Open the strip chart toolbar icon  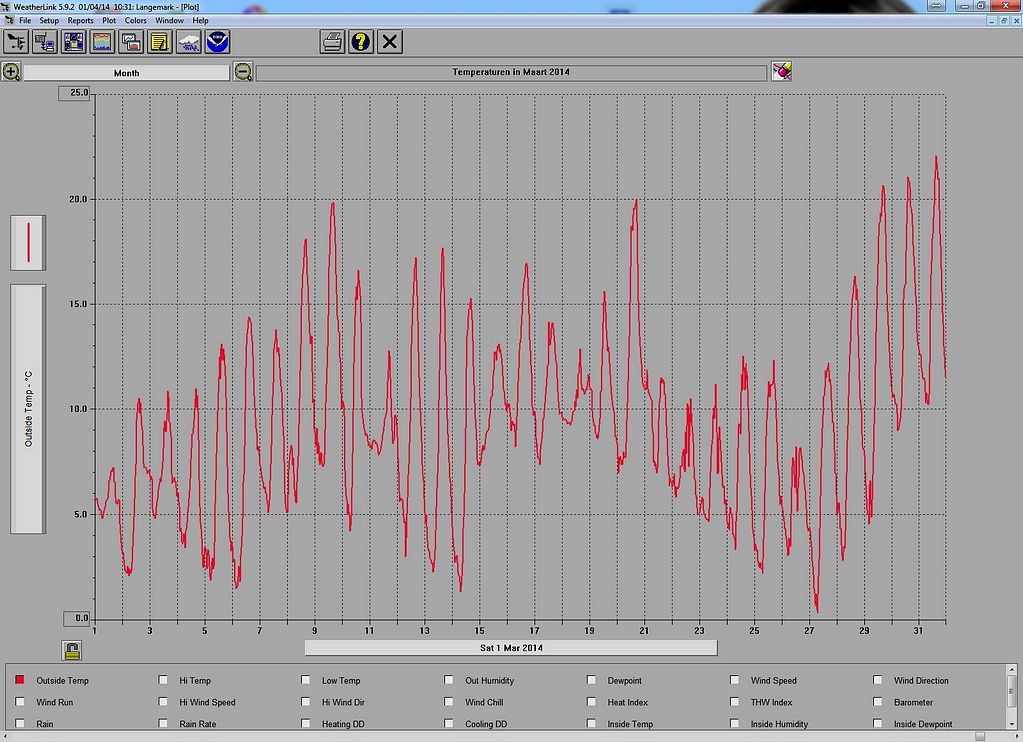coord(102,42)
